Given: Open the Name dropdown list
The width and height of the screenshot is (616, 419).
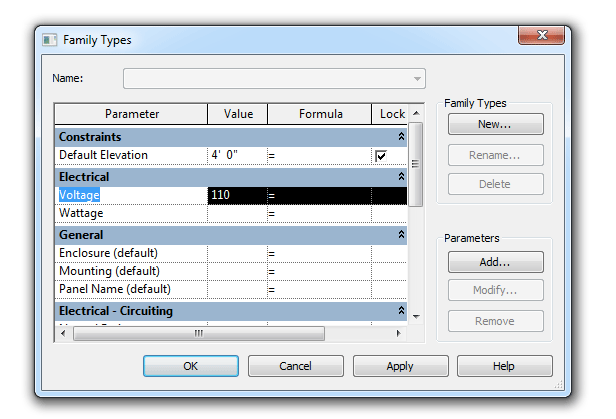Looking at the screenshot, I should tap(417, 79).
